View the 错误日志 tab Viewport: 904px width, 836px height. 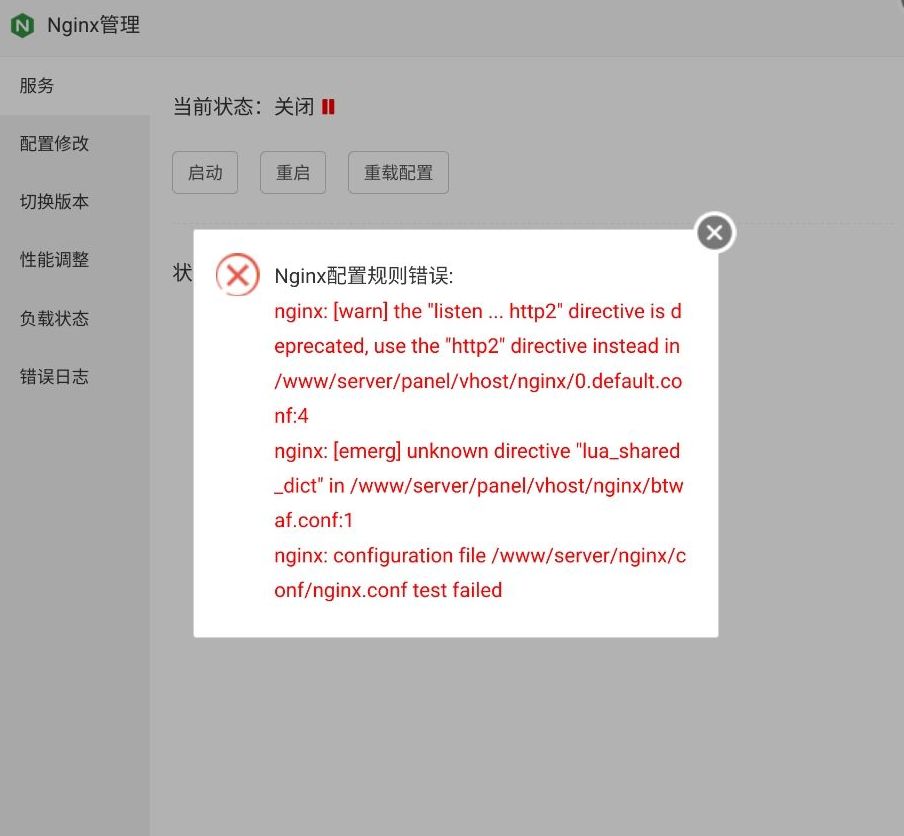pyautogui.click(x=75, y=376)
